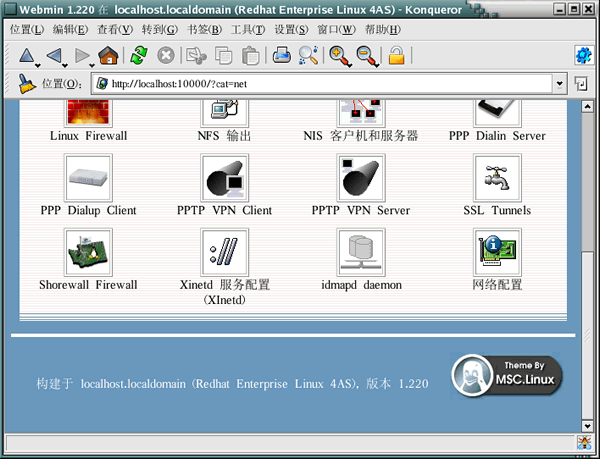The image size is (600, 459).
Task: Zoom out with minus magnifier
Action: (366, 56)
